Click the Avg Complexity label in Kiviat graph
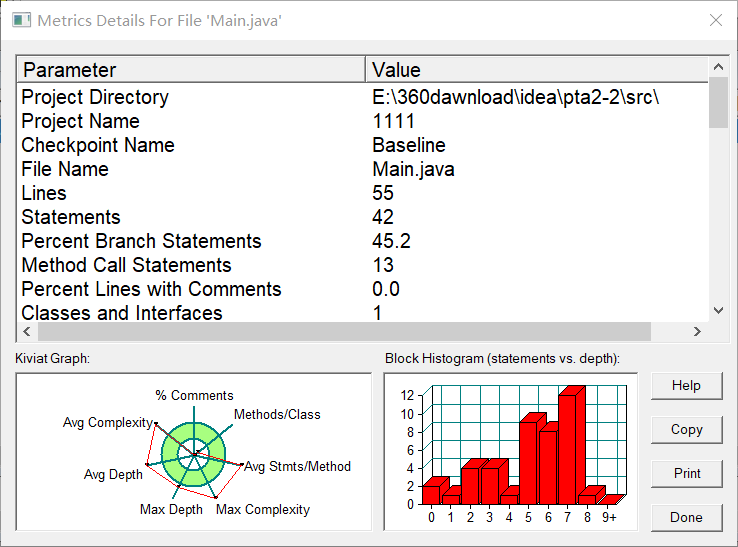This screenshot has height=547, width=738. (x=108, y=423)
